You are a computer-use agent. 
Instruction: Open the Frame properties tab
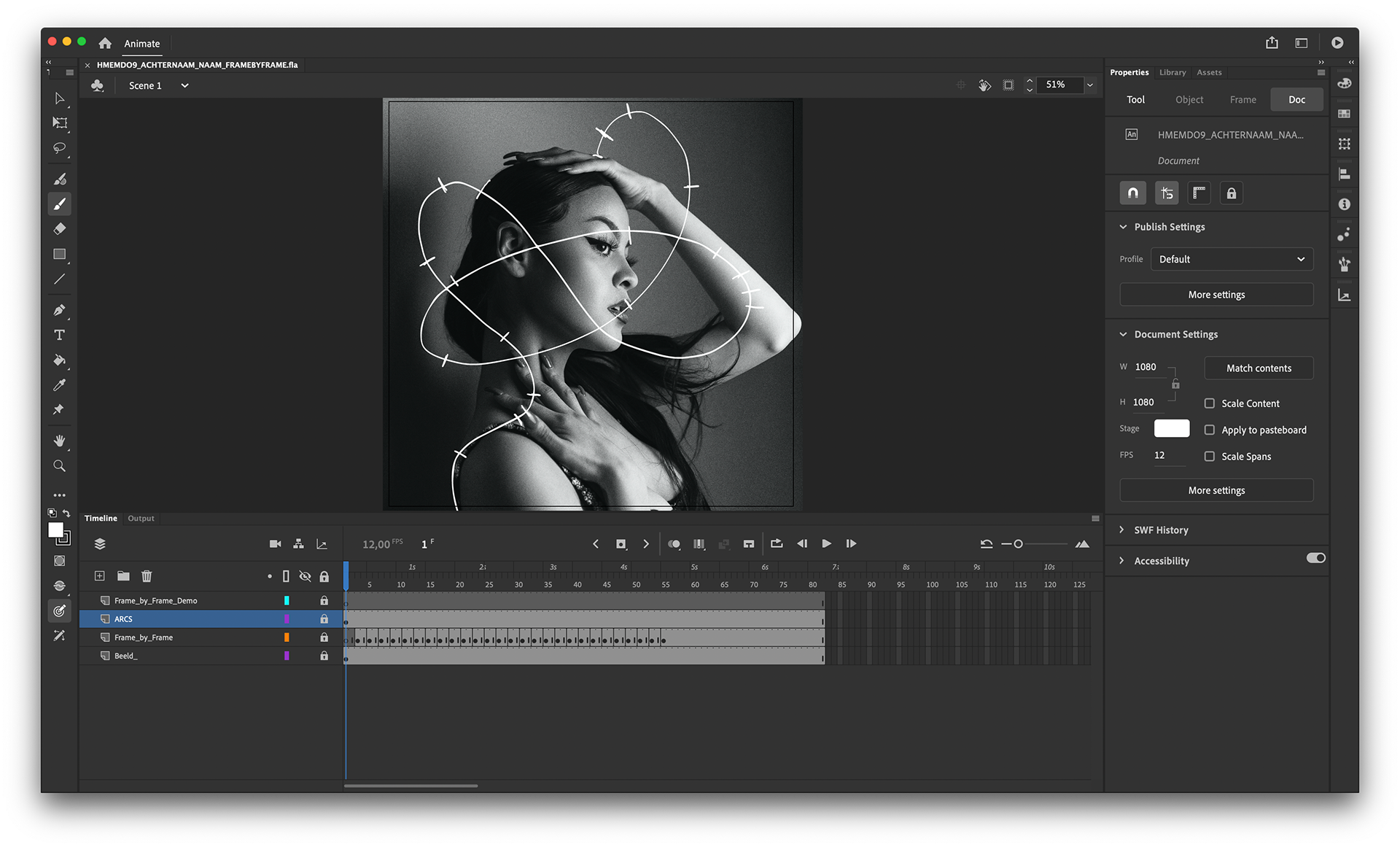[1242, 100]
